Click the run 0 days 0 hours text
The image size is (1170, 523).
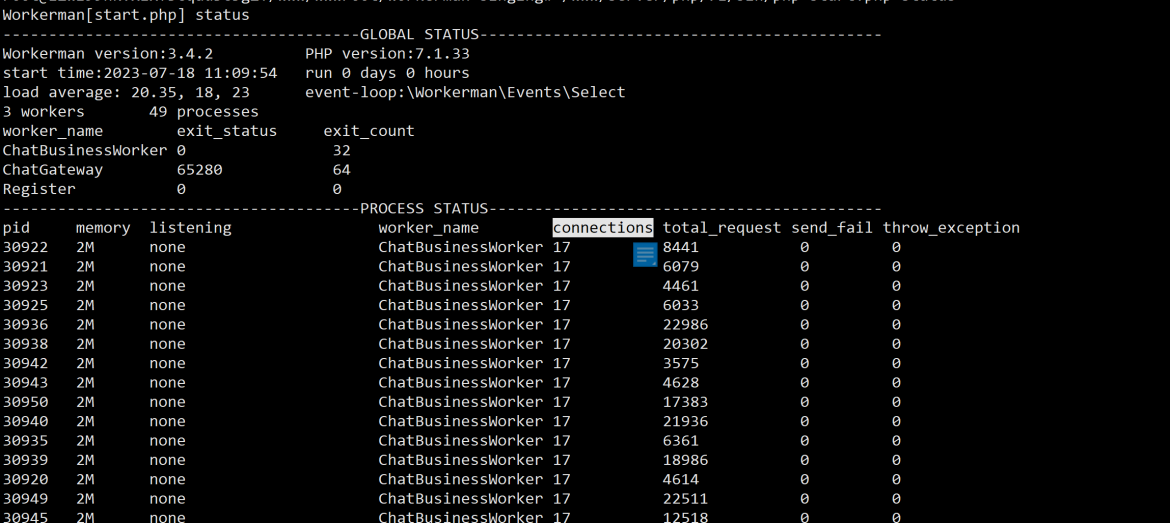point(387,73)
